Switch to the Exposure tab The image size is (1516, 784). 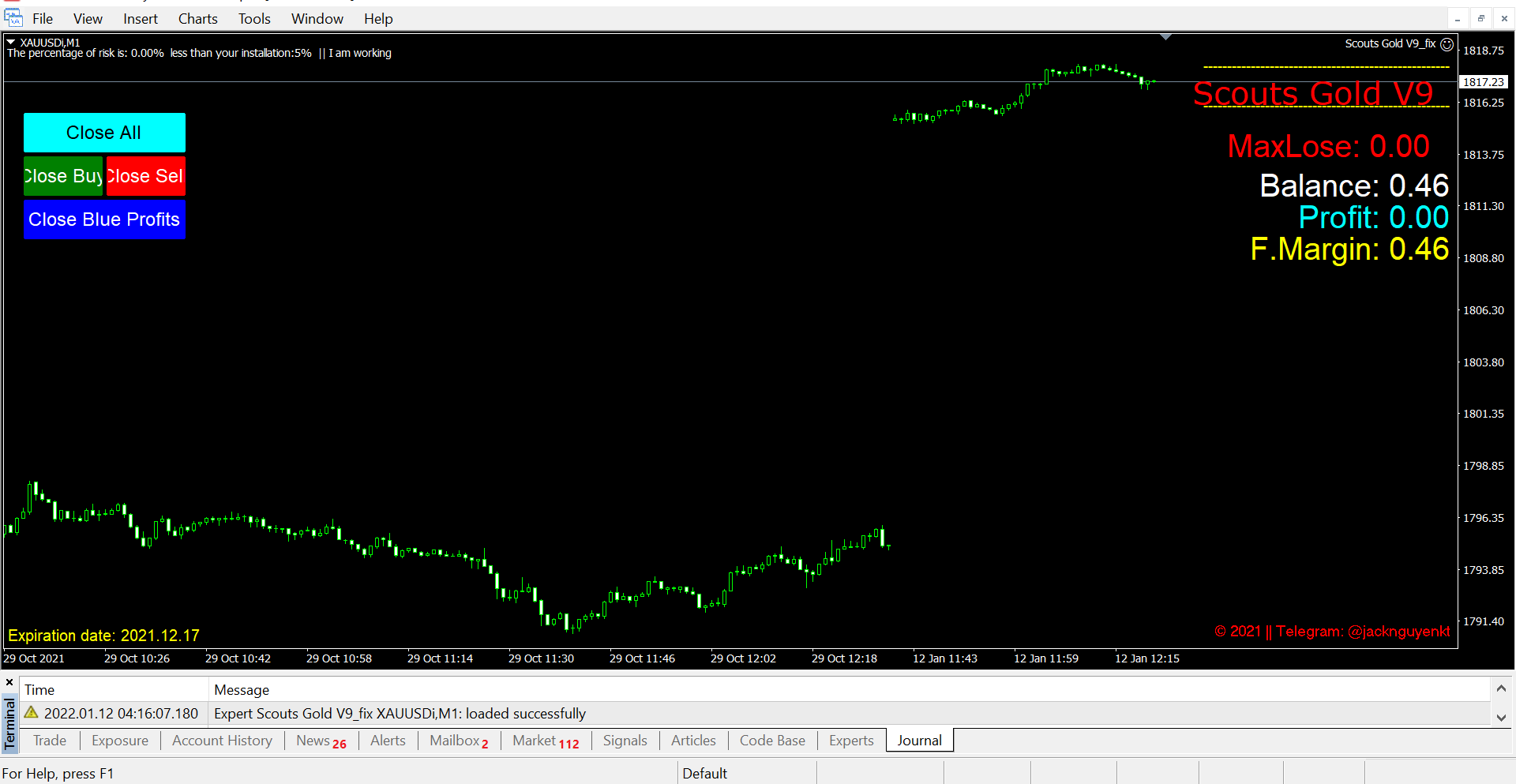[120, 741]
